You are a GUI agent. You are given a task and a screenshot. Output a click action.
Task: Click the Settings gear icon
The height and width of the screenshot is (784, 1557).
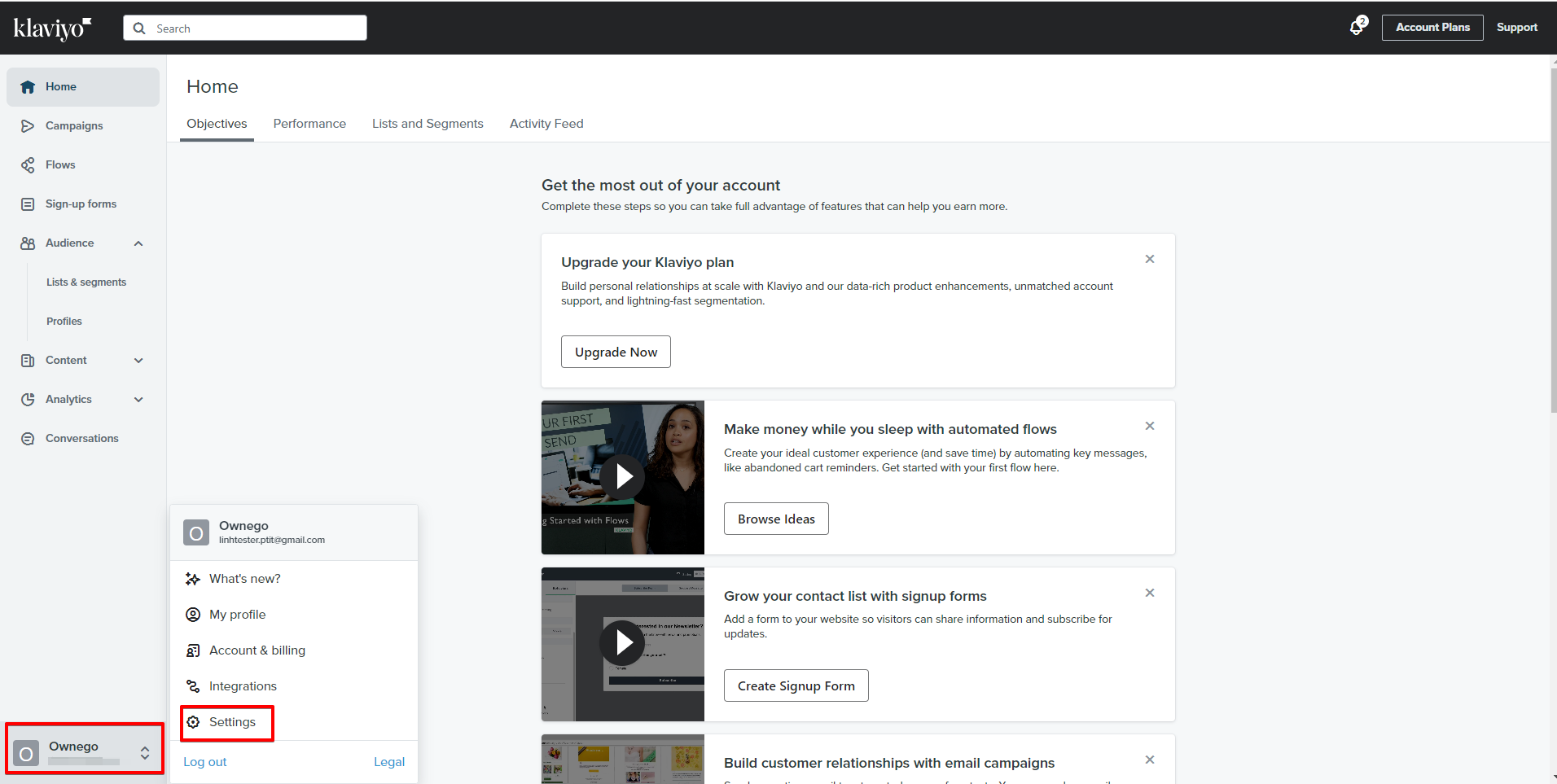[x=193, y=722]
